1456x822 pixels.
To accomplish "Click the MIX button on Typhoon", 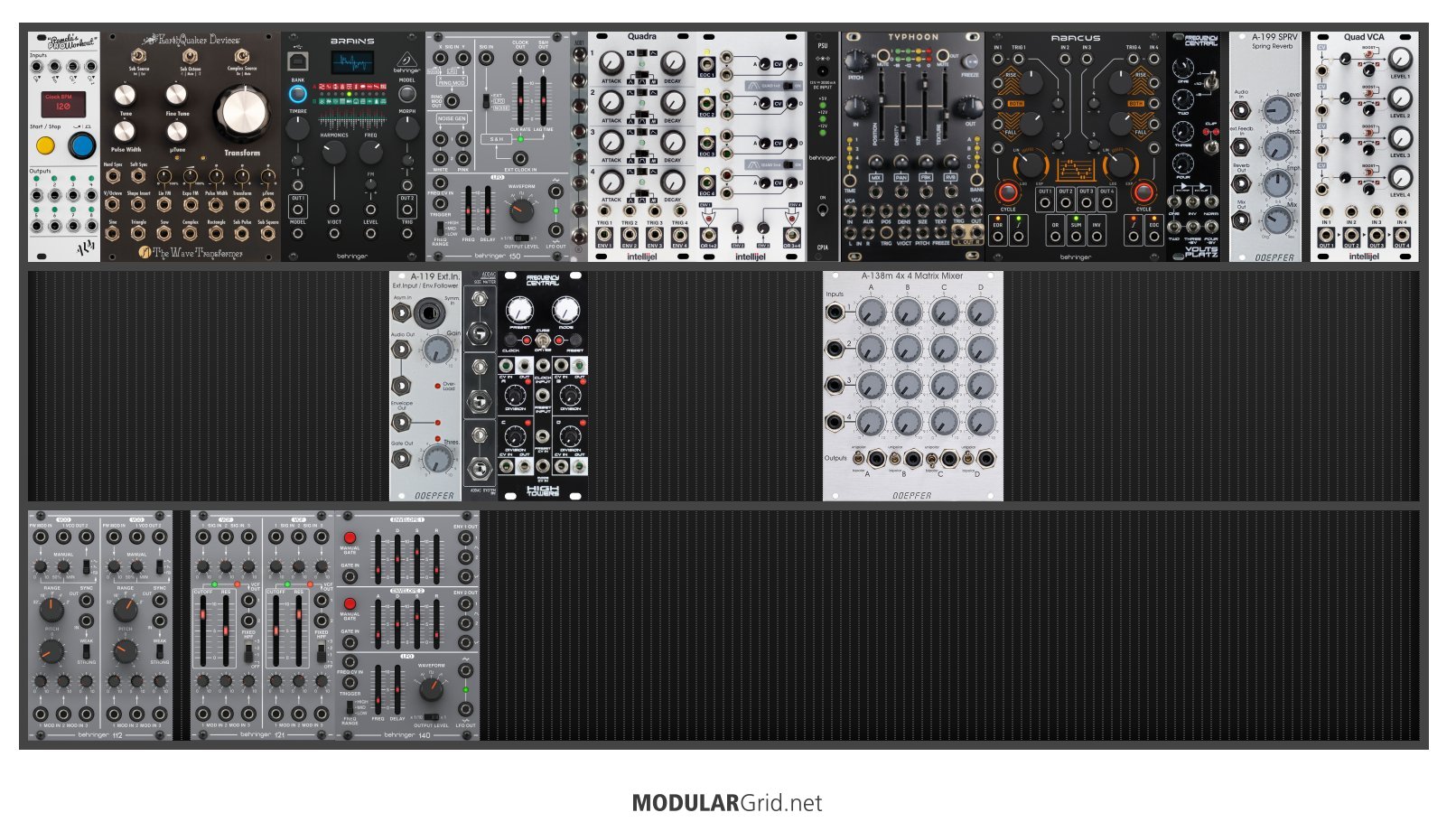I will [x=875, y=178].
